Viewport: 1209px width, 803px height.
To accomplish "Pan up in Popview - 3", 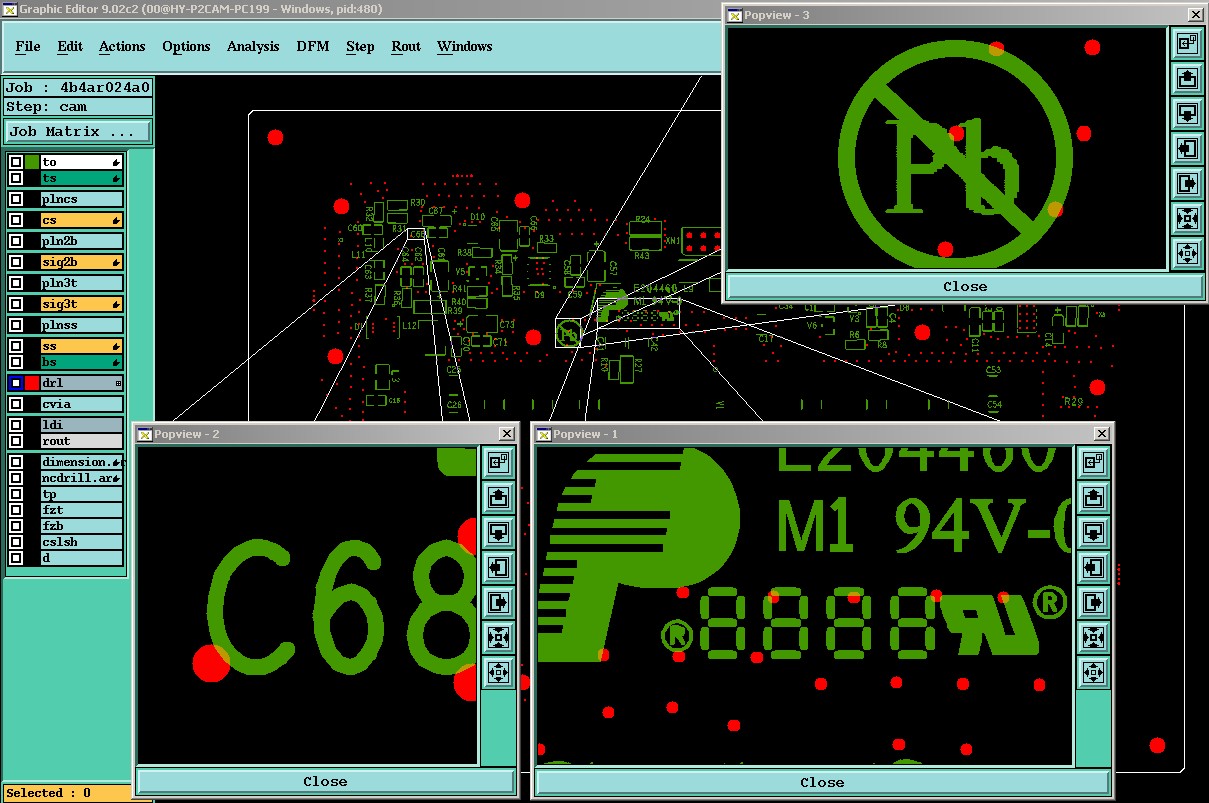I will click(1187, 79).
